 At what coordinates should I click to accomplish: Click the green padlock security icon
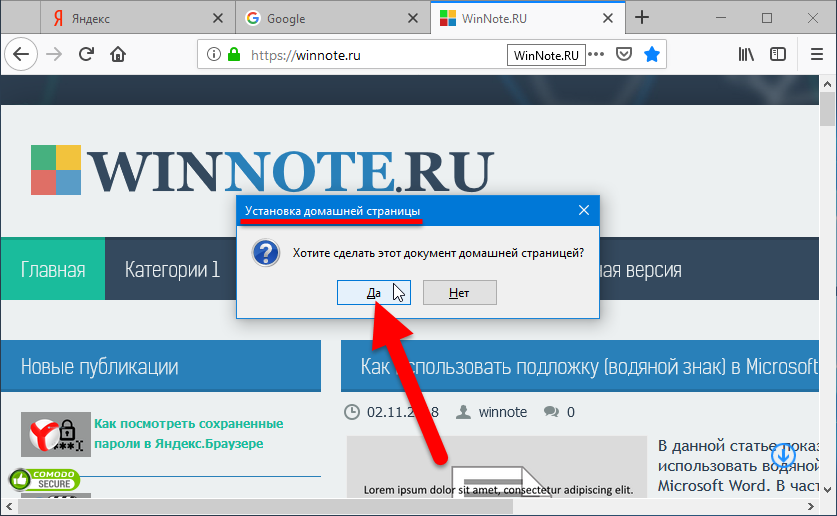click(x=234, y=55)
